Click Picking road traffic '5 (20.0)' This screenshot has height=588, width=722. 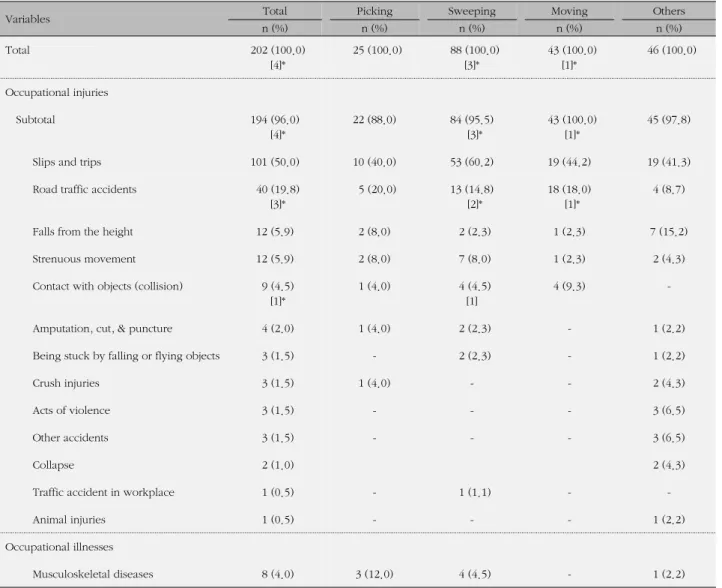click(377, 189)
